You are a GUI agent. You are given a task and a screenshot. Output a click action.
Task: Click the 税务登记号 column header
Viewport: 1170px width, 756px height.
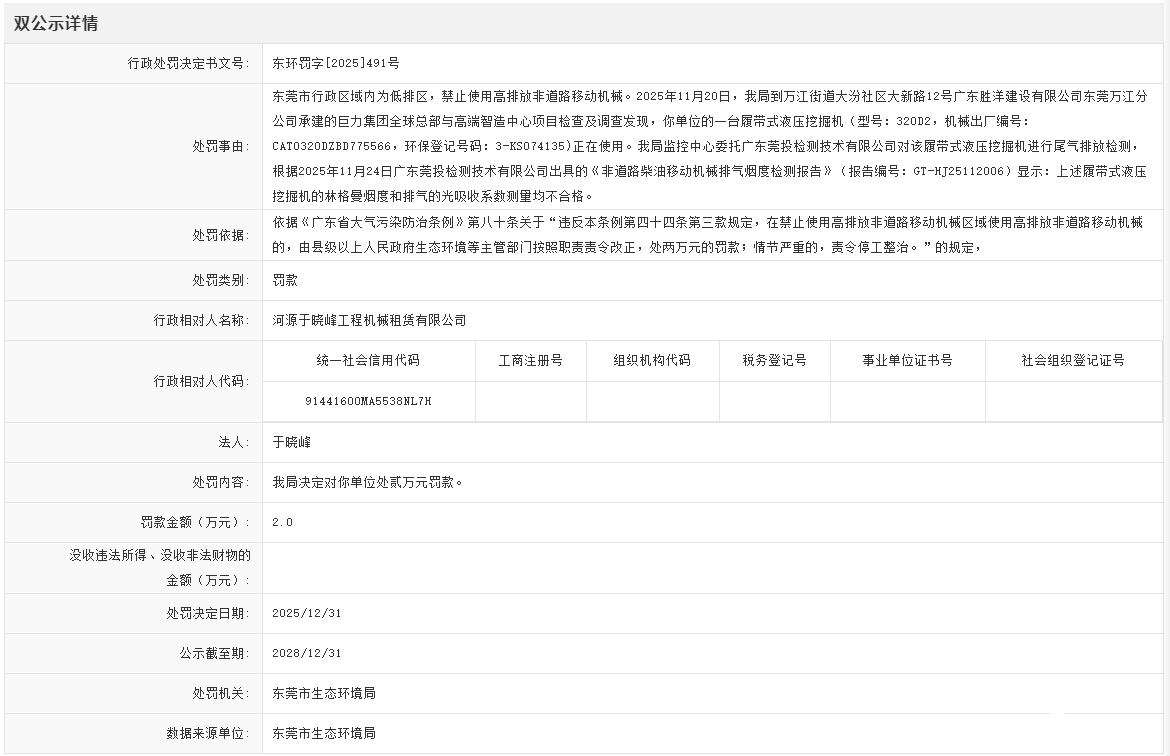774,360
